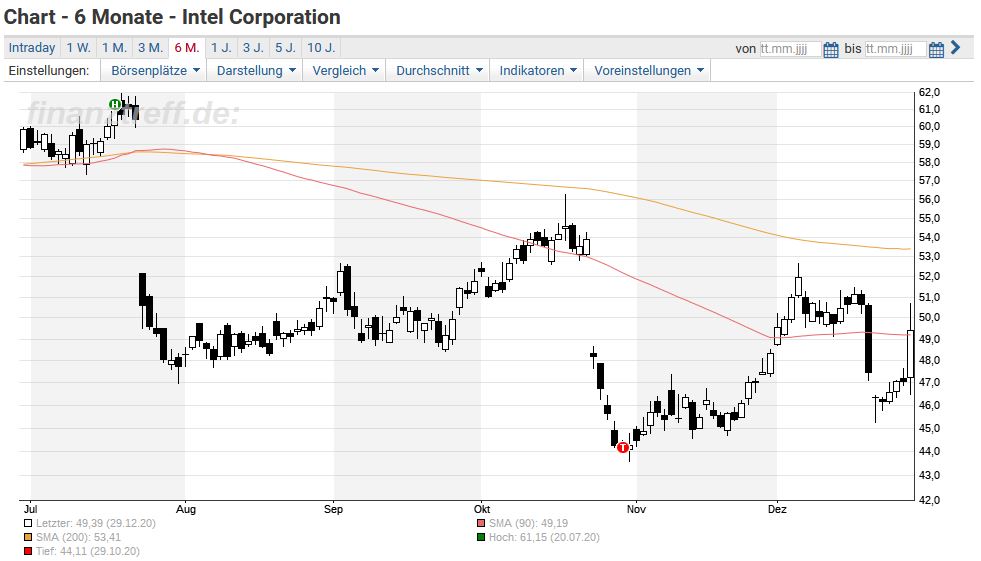Select the 5 J. time range tab
Viewport: 981px width, 561px height.
tap(286, 48)
